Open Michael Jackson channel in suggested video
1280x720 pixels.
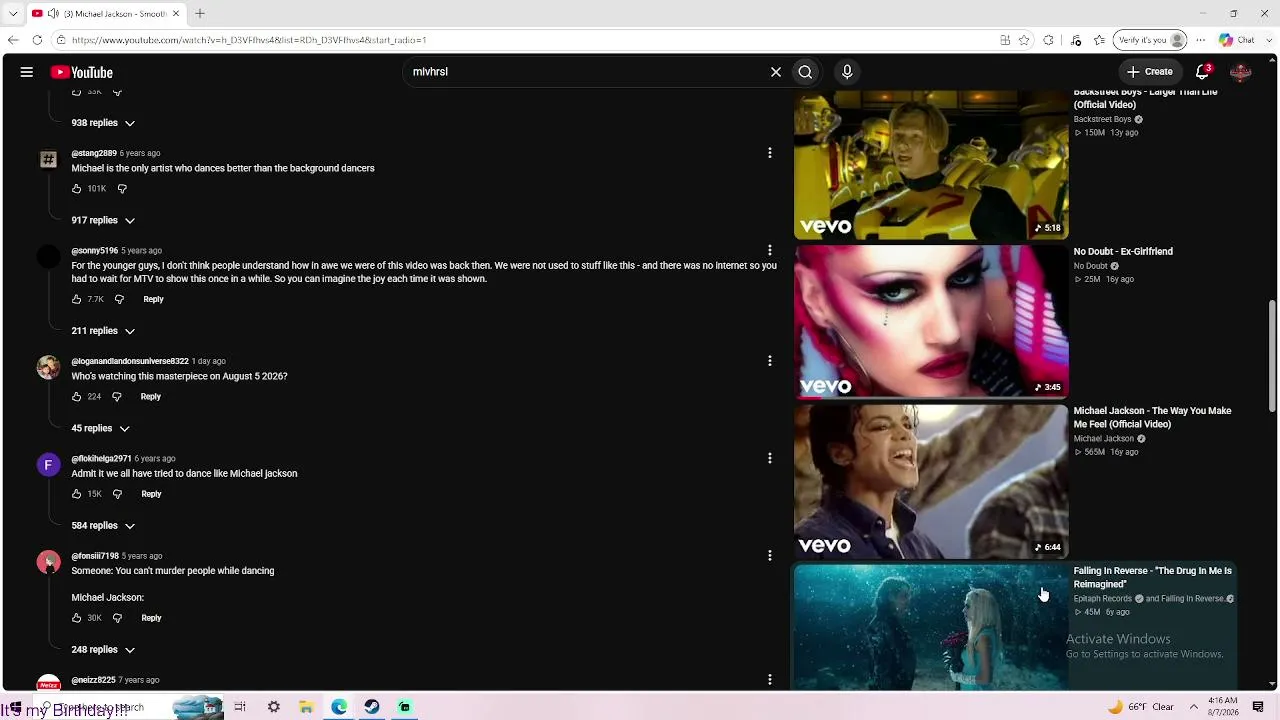[1104, 439]
